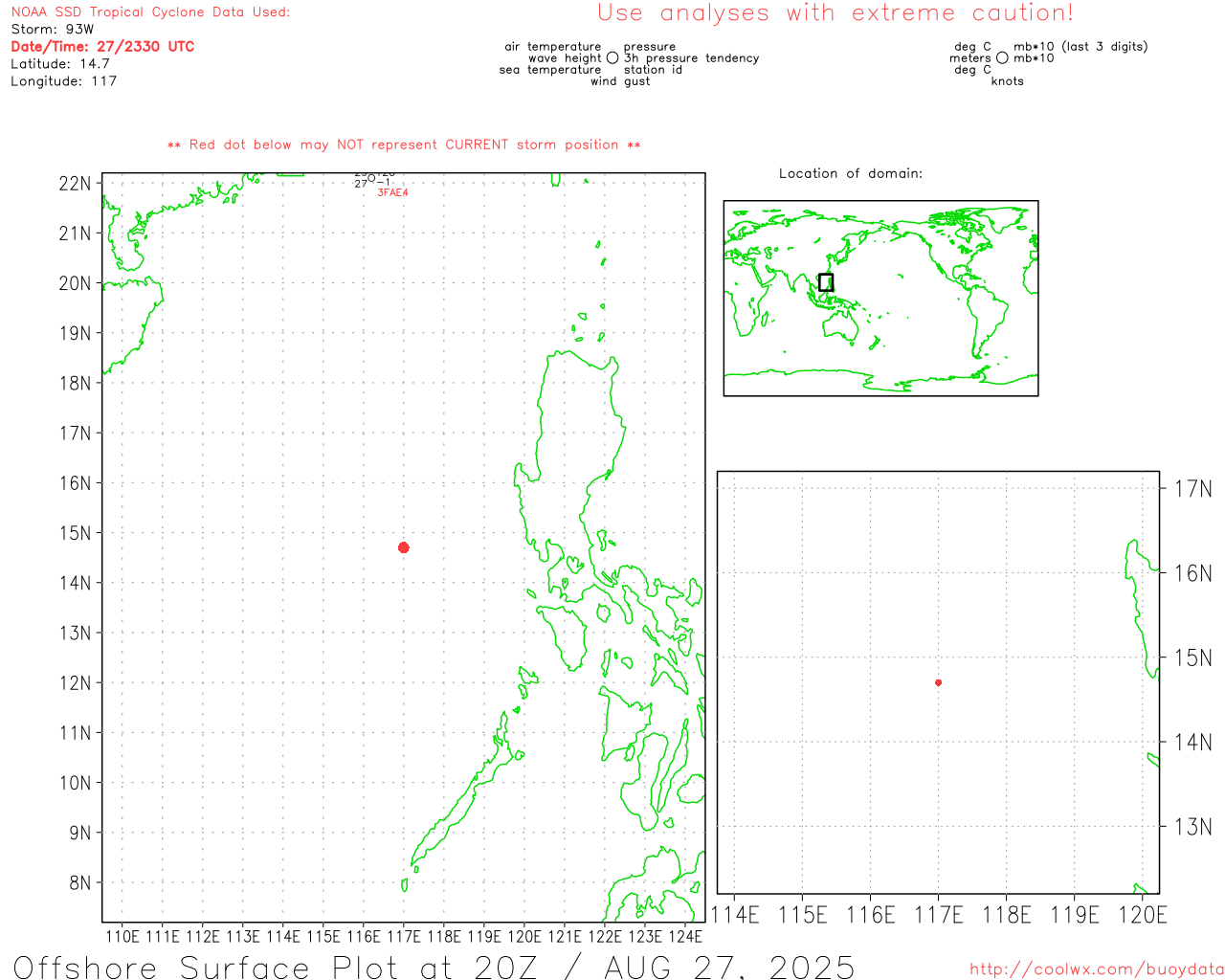Image resolution: width=1225 pixels, height=980 pixels.
Task: Click the 124E longitude axis label
Action: (685, 936)
